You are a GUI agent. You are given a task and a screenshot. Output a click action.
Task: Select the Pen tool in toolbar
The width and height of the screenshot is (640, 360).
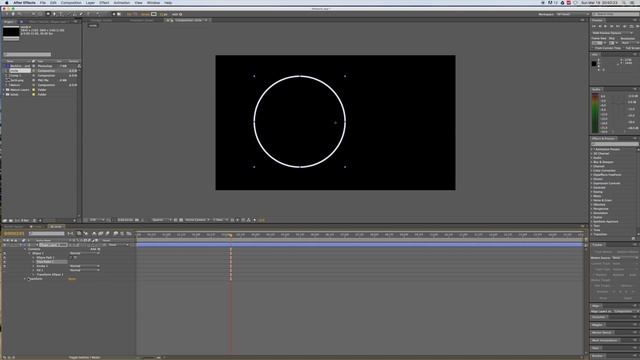click(54, 14)
